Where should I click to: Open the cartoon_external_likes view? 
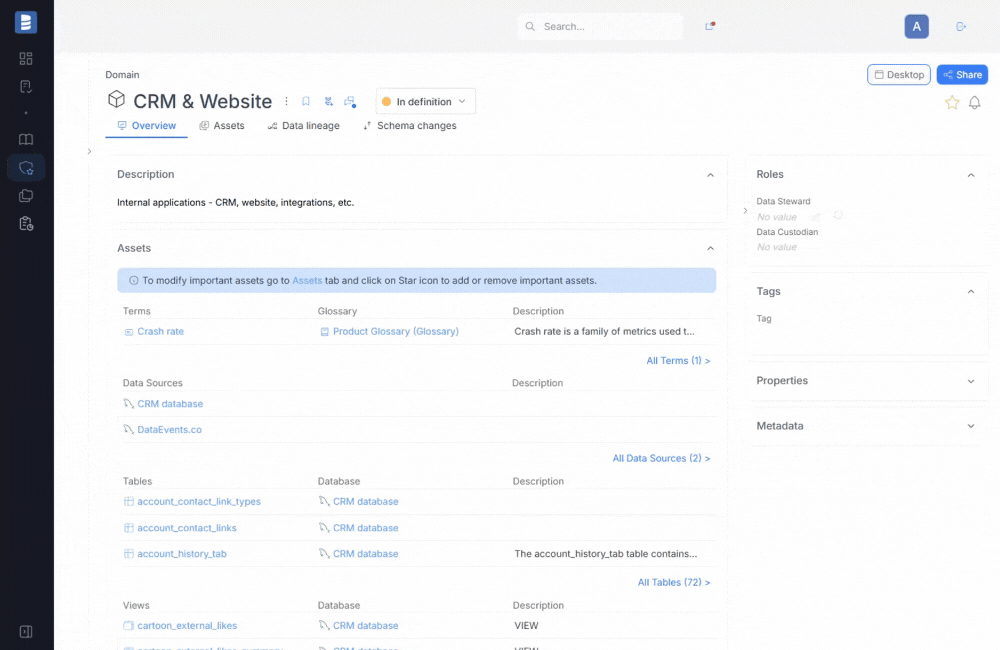click(187, 626)
